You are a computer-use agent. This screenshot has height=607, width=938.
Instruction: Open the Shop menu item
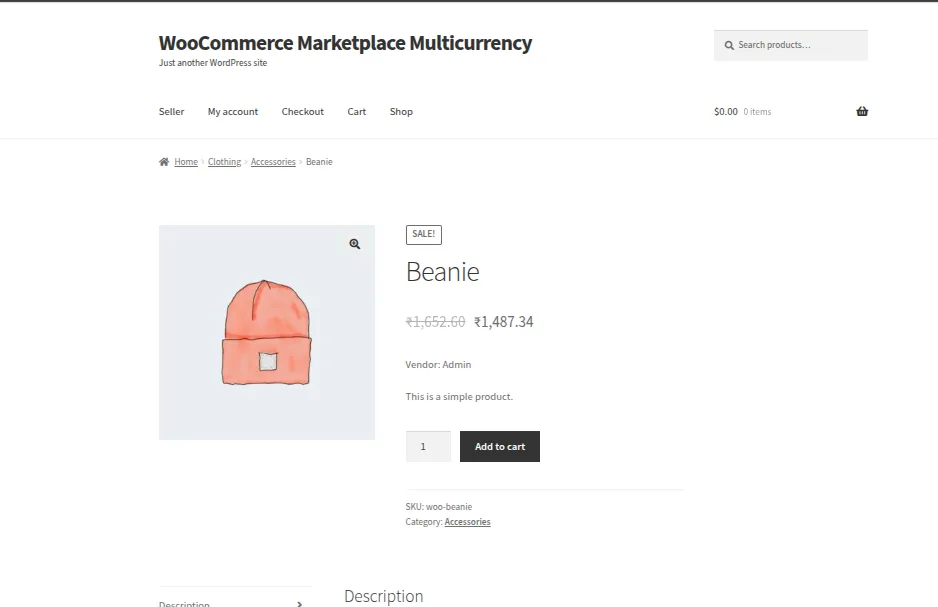(401, 111)
